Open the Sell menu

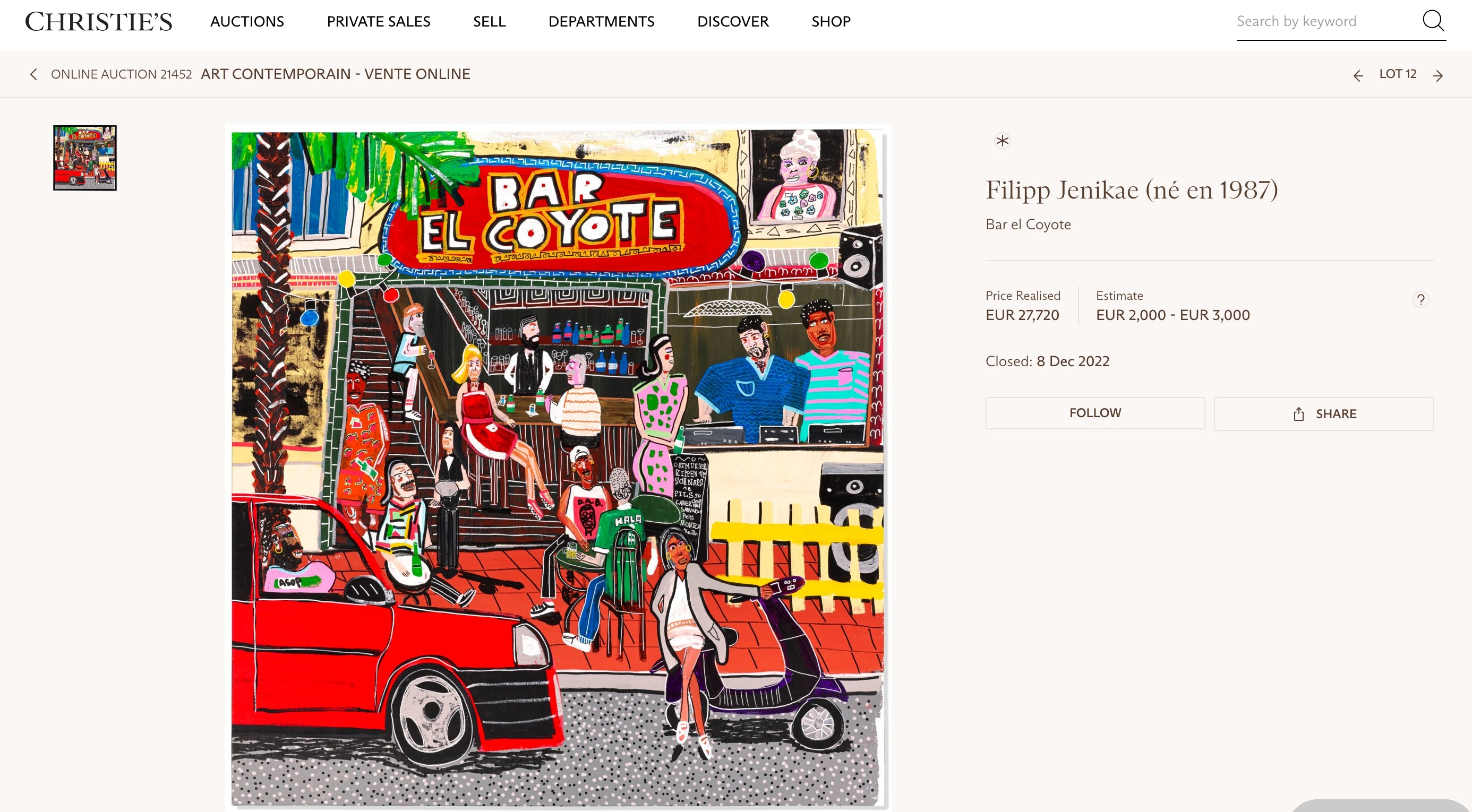click(x=489, y=22)
